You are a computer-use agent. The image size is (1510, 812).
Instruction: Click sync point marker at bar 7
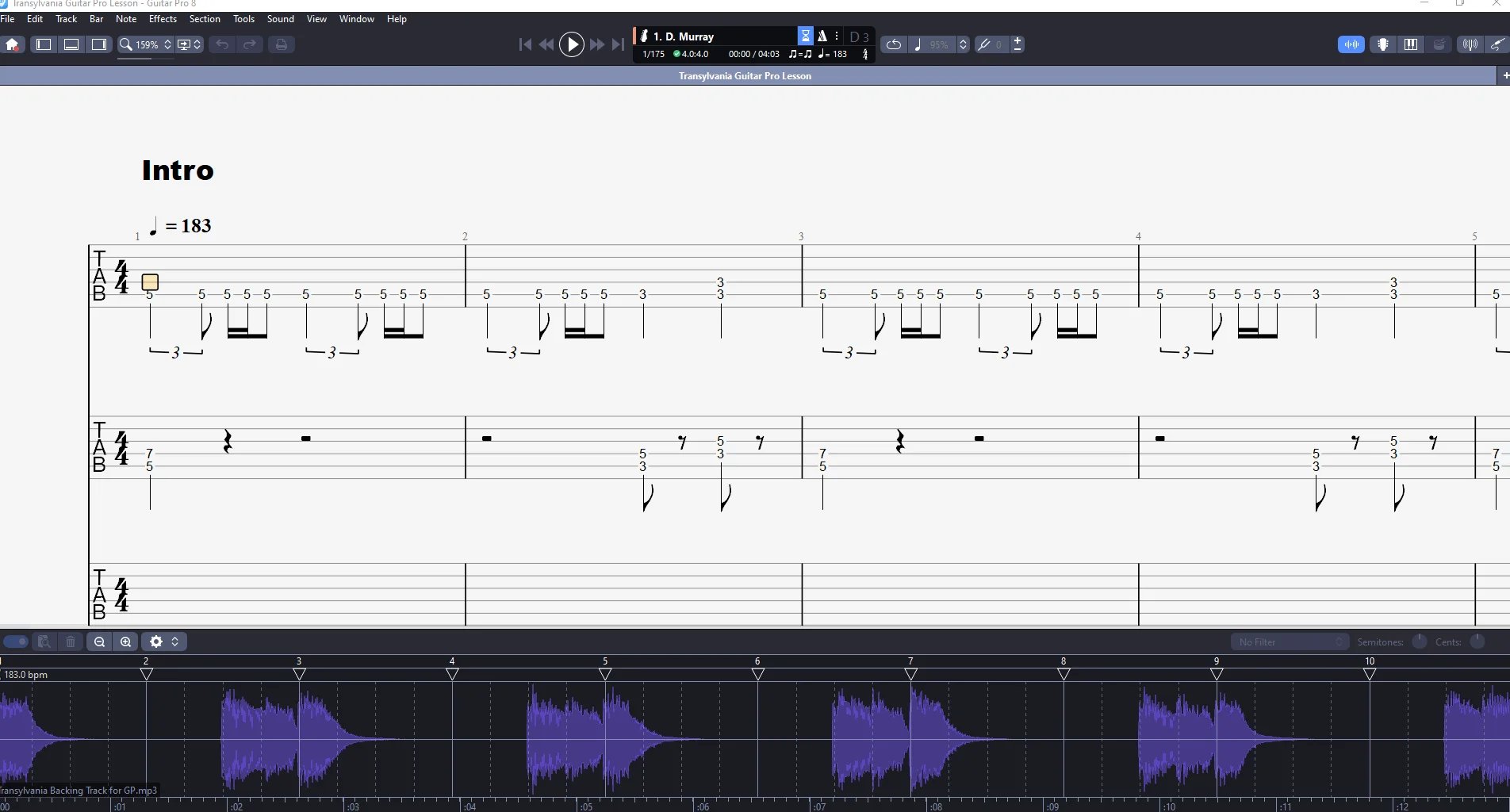[x=910, y=674]
